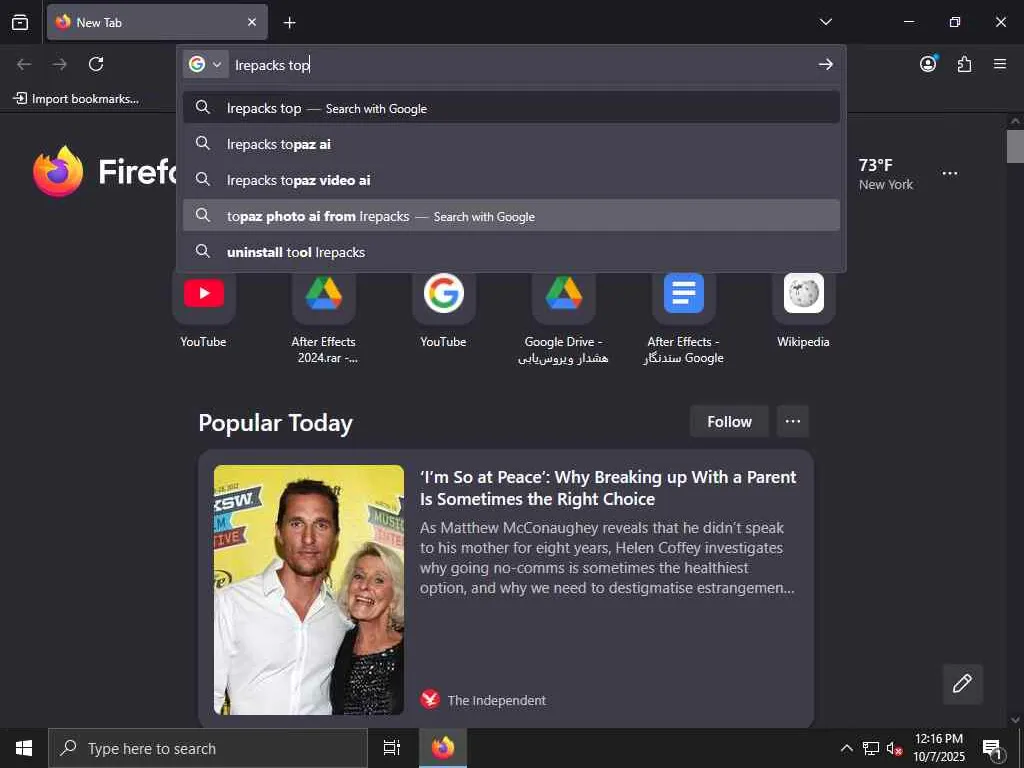The height and width of the screenshot is (768, 1024).
Task: Click the Firefox taskbar icon
Action: pyautogui.click(x=442, y=748)
